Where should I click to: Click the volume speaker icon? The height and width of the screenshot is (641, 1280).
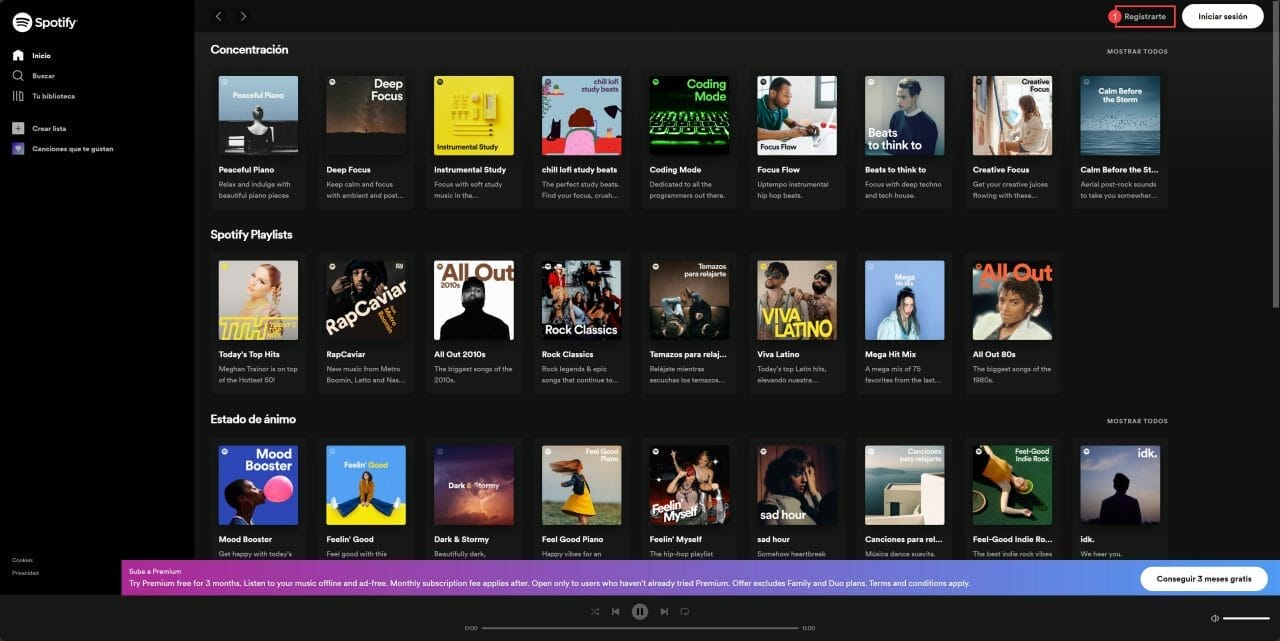1214,618
